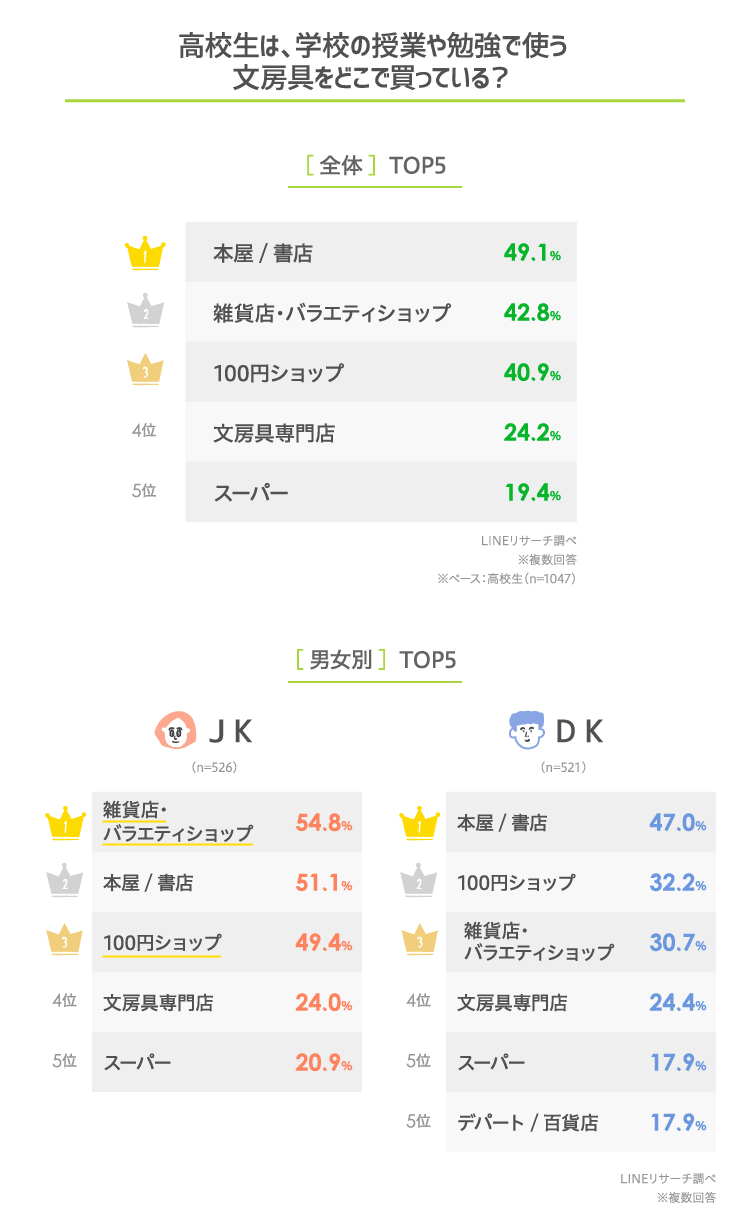Click the silver crown beside 雑貨店・バラエティショップ 42.8%
750x1232 pixels.
pos(145,313)
